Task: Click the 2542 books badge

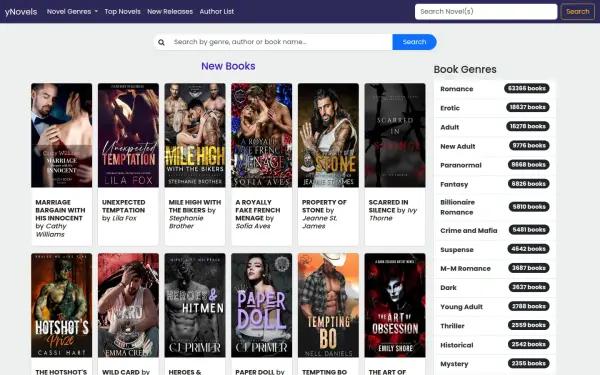Action: (528, 344)
